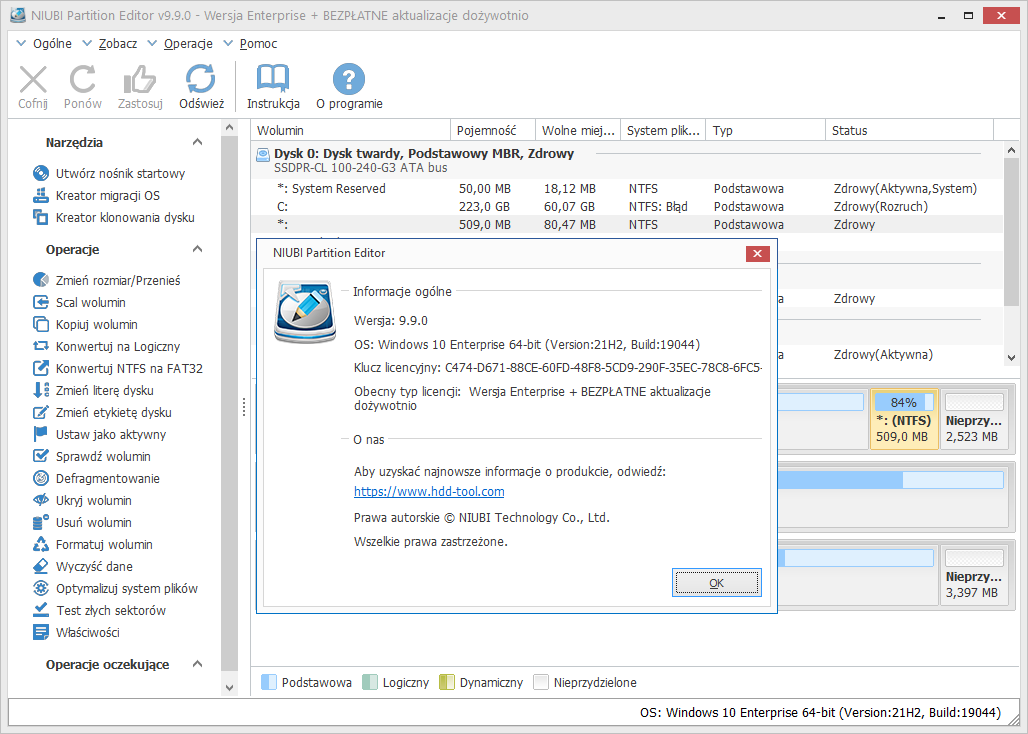Select the 84% NTFS partition block

[x=904, y=419]
